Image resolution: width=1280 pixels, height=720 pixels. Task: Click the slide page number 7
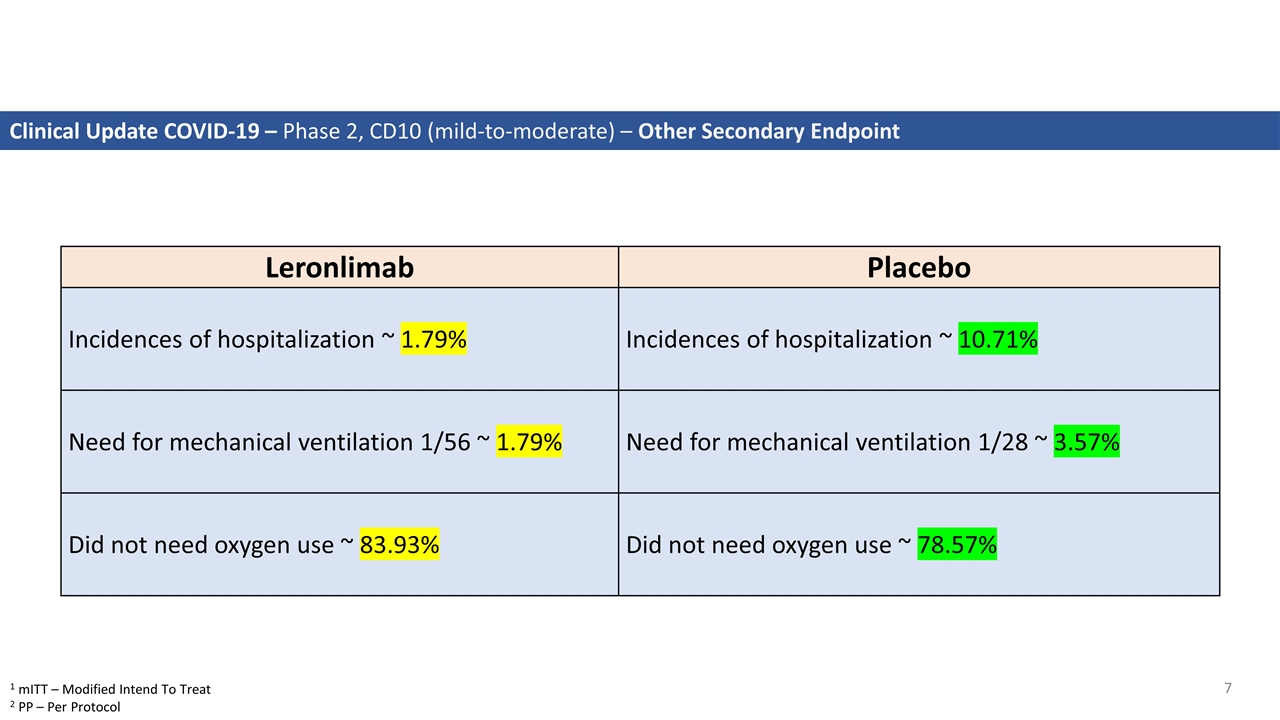pos(1228,688)
